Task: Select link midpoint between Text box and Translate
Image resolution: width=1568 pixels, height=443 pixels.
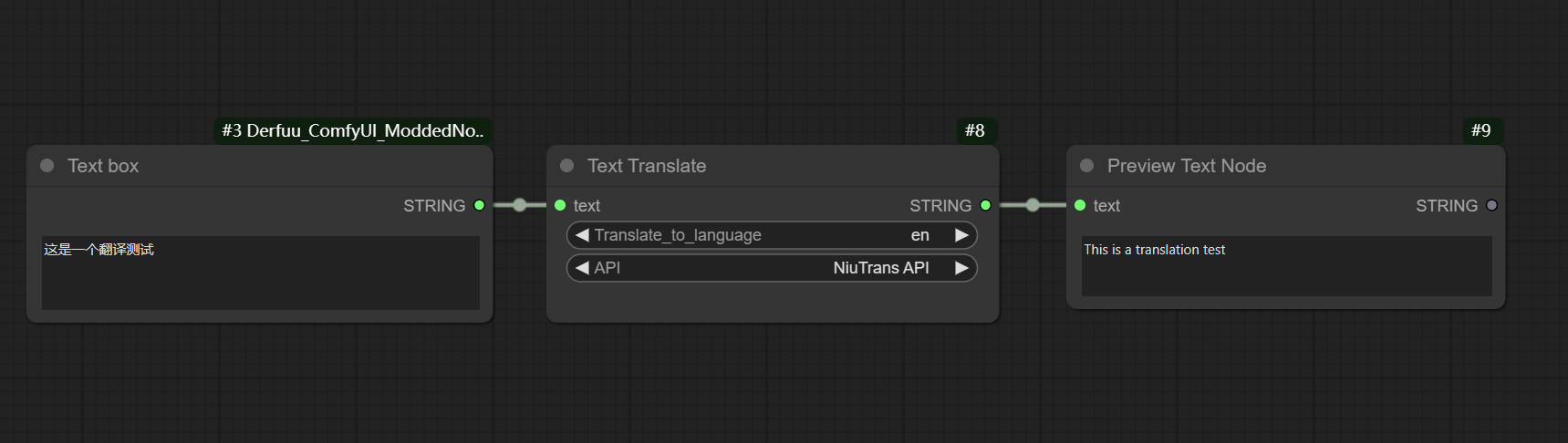Action: click(519, 205)
